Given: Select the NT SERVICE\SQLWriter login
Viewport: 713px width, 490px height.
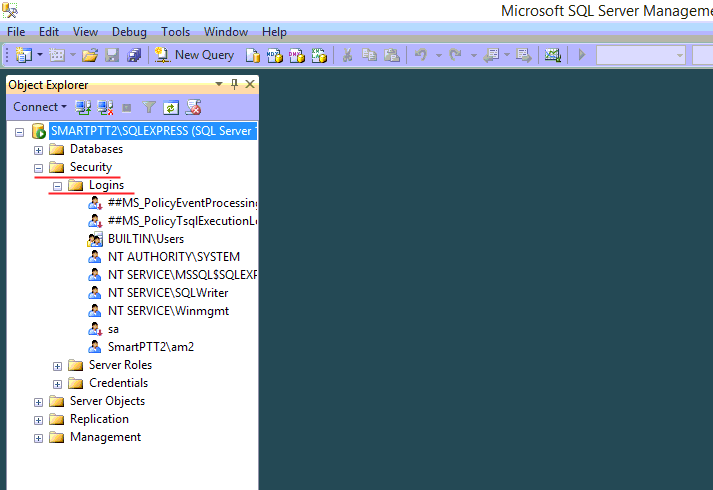Looking at the screenshot, I should [168, 293].
